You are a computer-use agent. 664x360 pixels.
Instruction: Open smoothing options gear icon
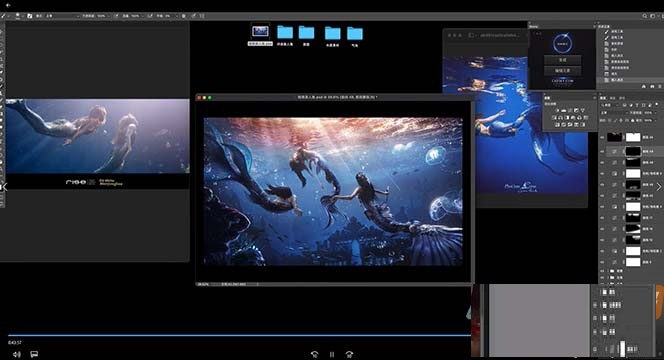(183, 16)
